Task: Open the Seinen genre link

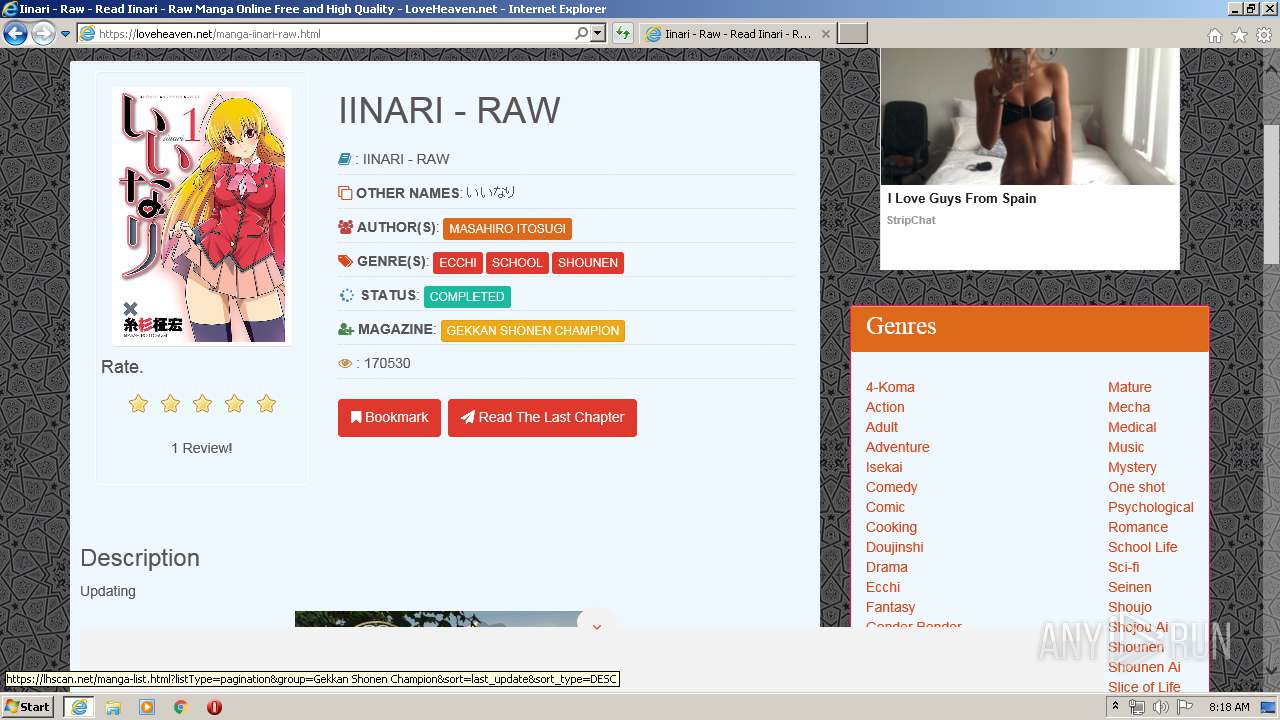Action: [1130, 587]
